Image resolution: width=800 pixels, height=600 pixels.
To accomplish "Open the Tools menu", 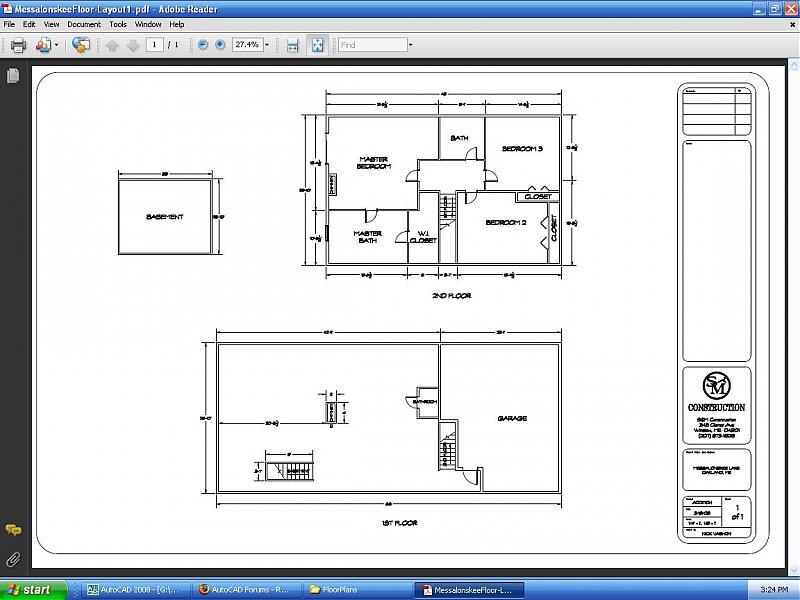I will pos(118,24).
